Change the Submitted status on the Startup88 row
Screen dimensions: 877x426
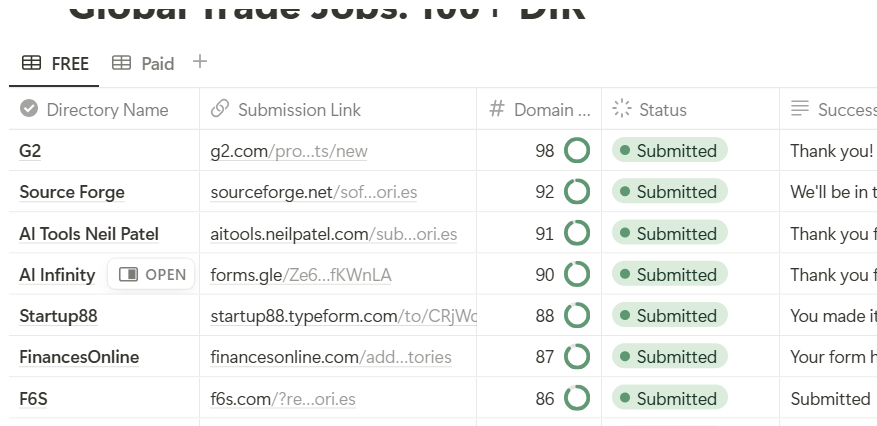tap(669, 315)
